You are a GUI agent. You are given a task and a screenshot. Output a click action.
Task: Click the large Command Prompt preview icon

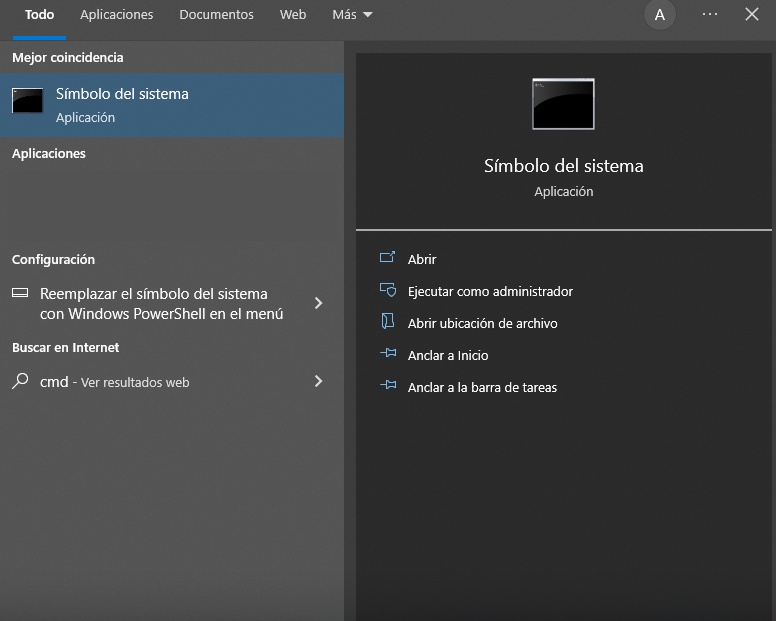563,104
